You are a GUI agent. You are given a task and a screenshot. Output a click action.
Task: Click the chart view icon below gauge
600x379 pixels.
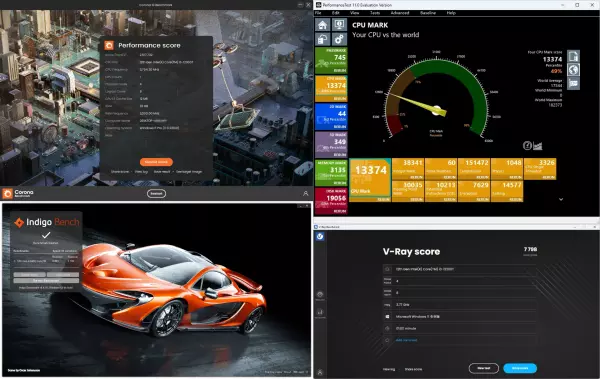(x=538, y=146)
